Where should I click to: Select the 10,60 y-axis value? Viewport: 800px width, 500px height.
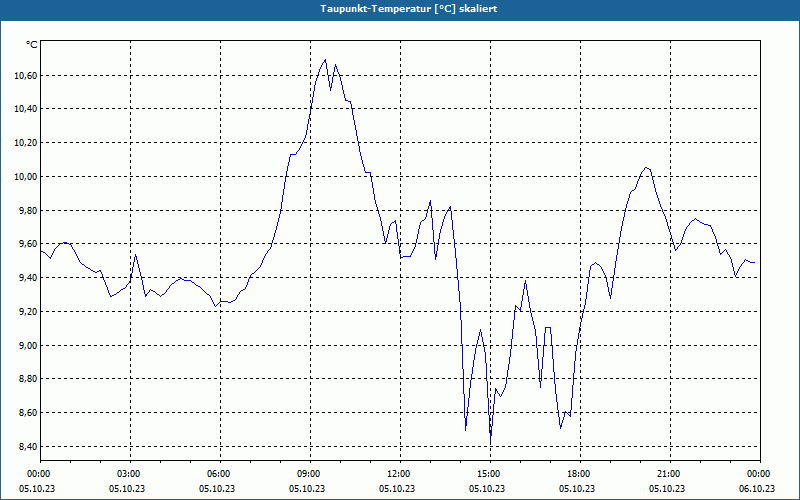25,76
